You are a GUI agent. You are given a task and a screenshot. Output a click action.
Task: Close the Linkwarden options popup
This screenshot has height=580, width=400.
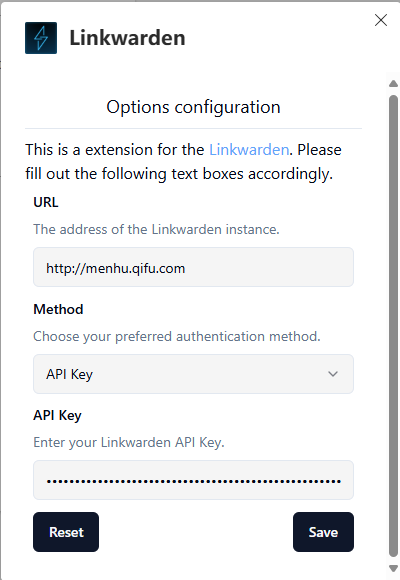[381, 20]
